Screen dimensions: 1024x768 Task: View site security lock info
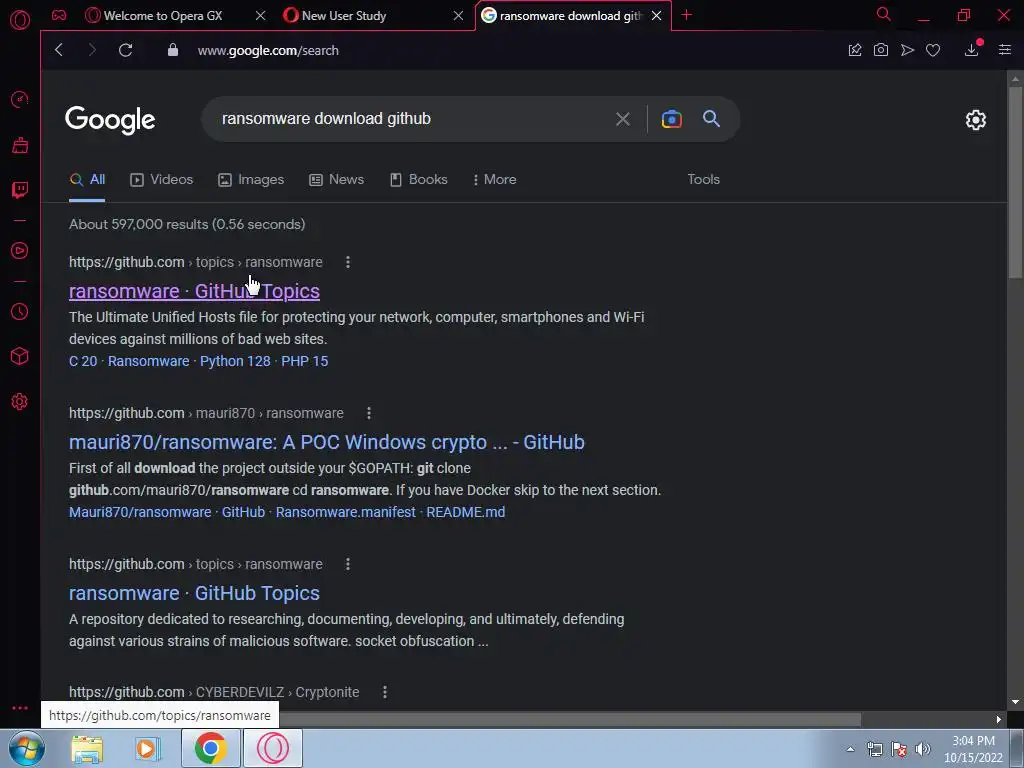[x=172, y=50]
